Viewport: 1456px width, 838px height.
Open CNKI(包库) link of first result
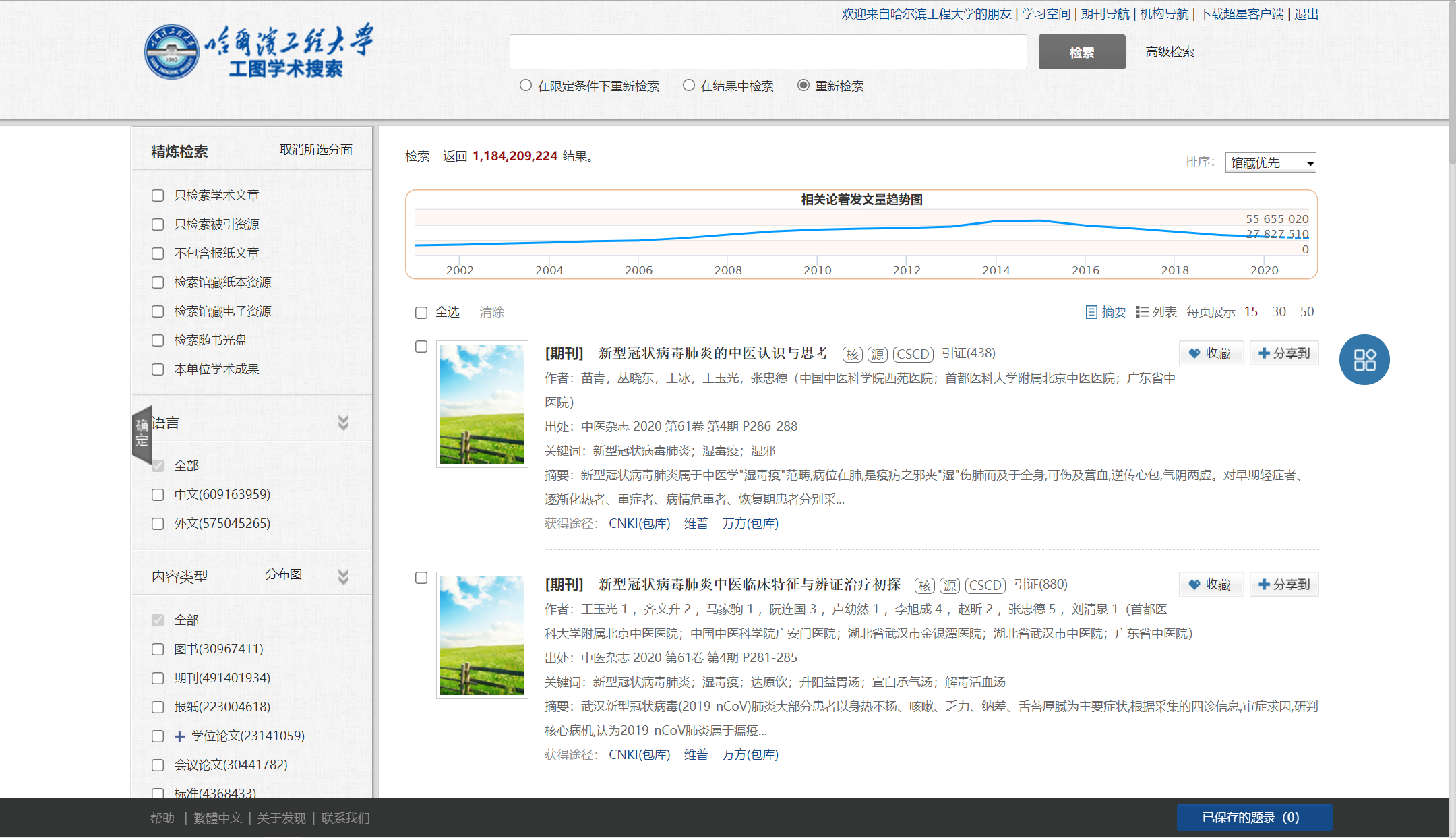pos(639,524)
